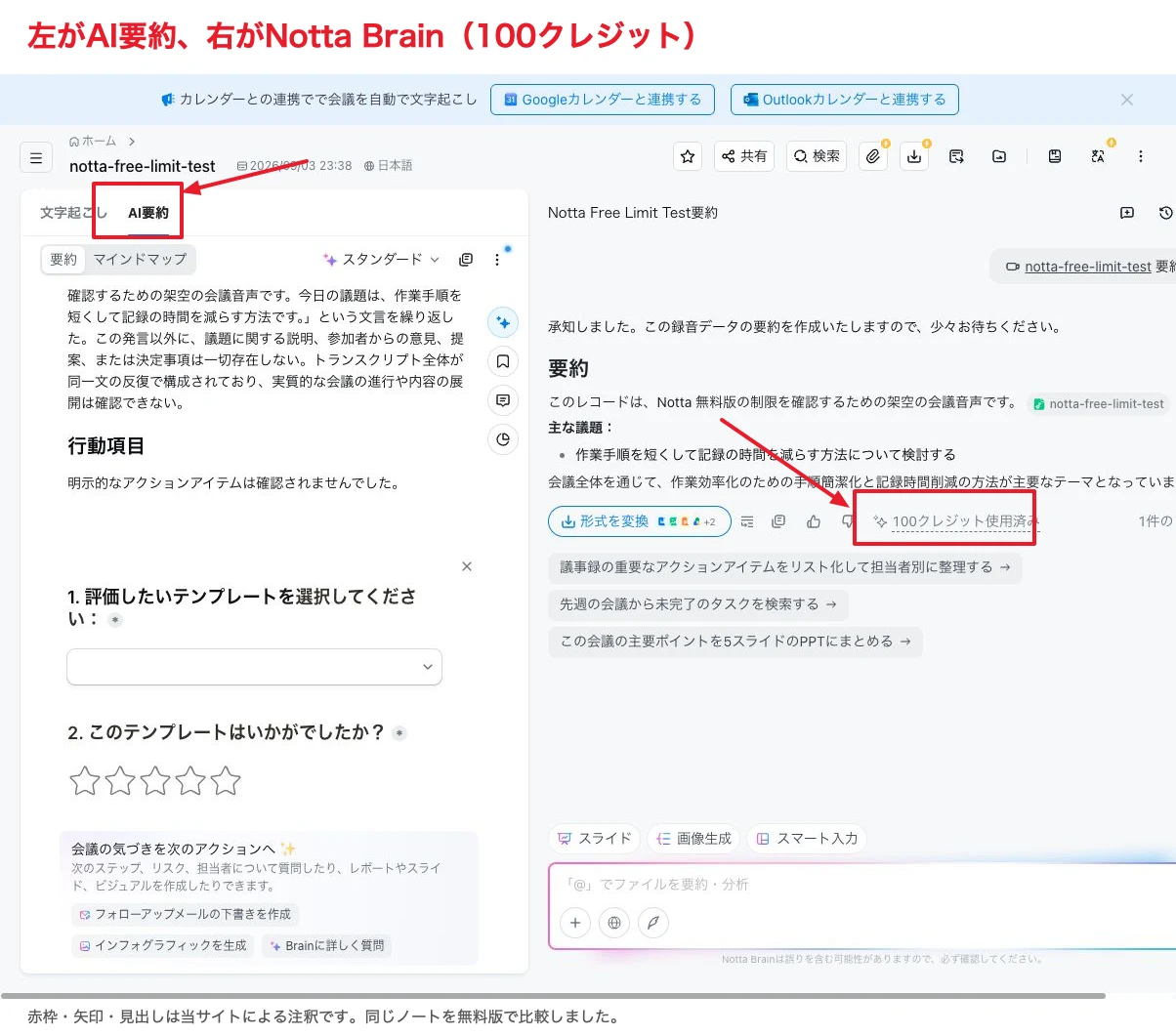Click フォローアップメールの下書きを作成
The height and width of the screenshot is (1036, 1176).
point(185,914)
